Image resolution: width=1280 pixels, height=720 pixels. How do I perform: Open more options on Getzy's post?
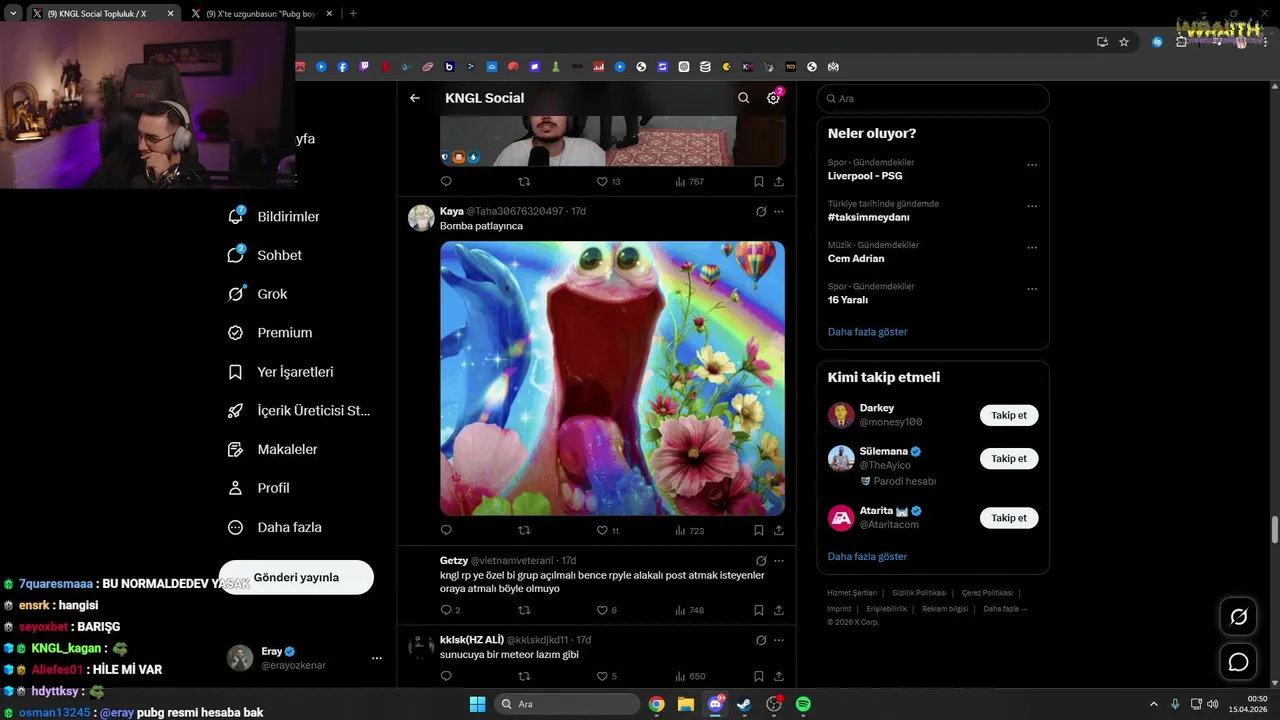[778, 560]
